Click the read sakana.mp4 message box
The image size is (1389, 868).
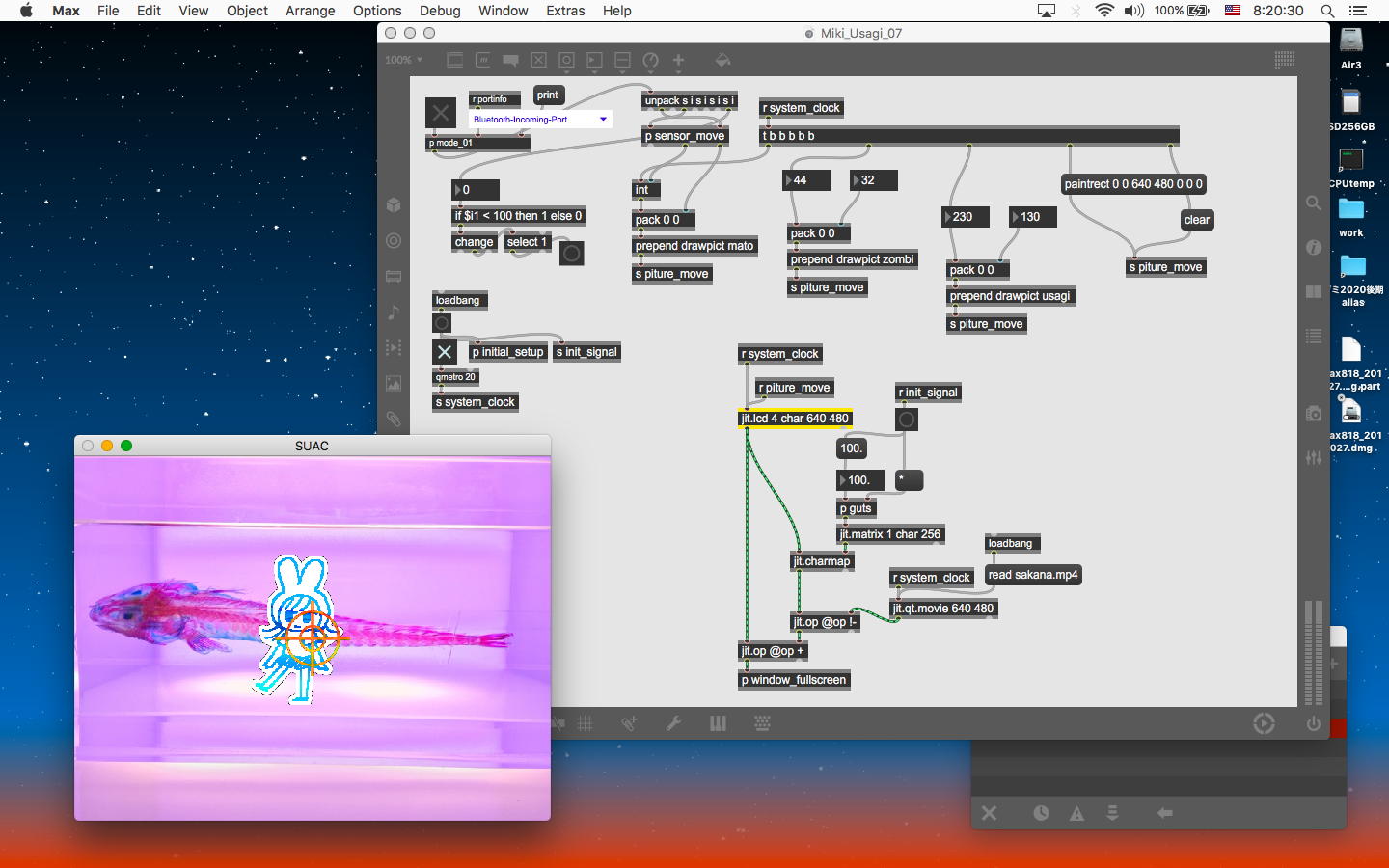click(x=1033, y=575)
